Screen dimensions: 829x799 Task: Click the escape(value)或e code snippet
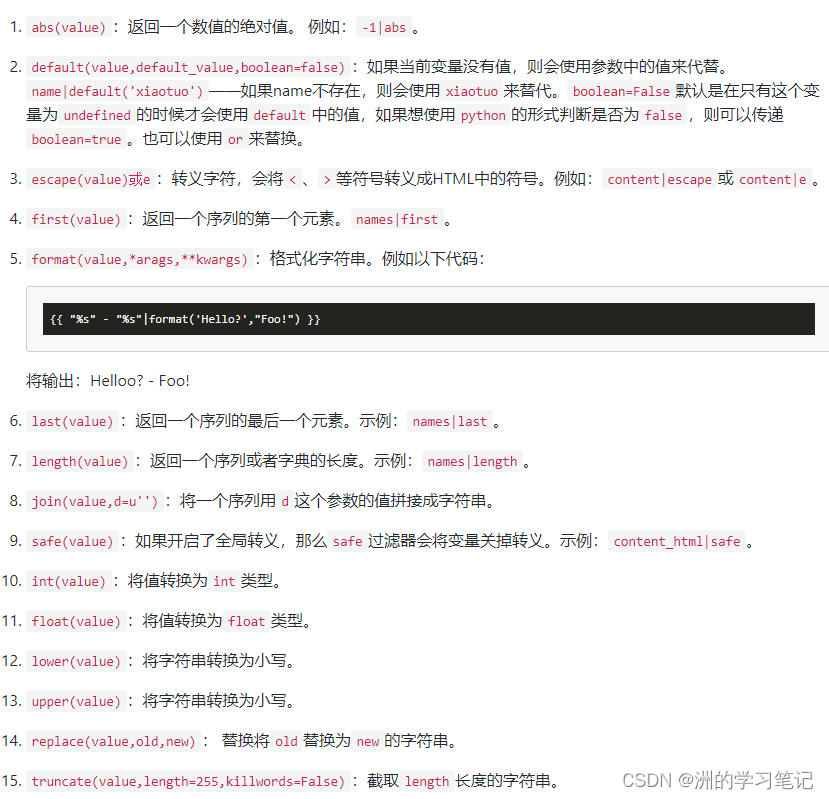click(91, 179)
